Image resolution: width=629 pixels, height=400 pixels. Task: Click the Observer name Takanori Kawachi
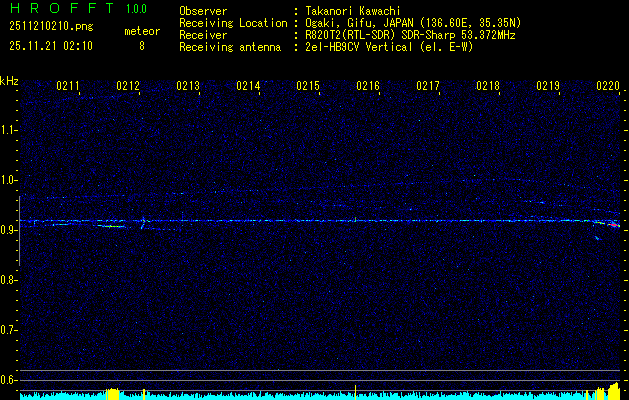(x=353, y=11)
